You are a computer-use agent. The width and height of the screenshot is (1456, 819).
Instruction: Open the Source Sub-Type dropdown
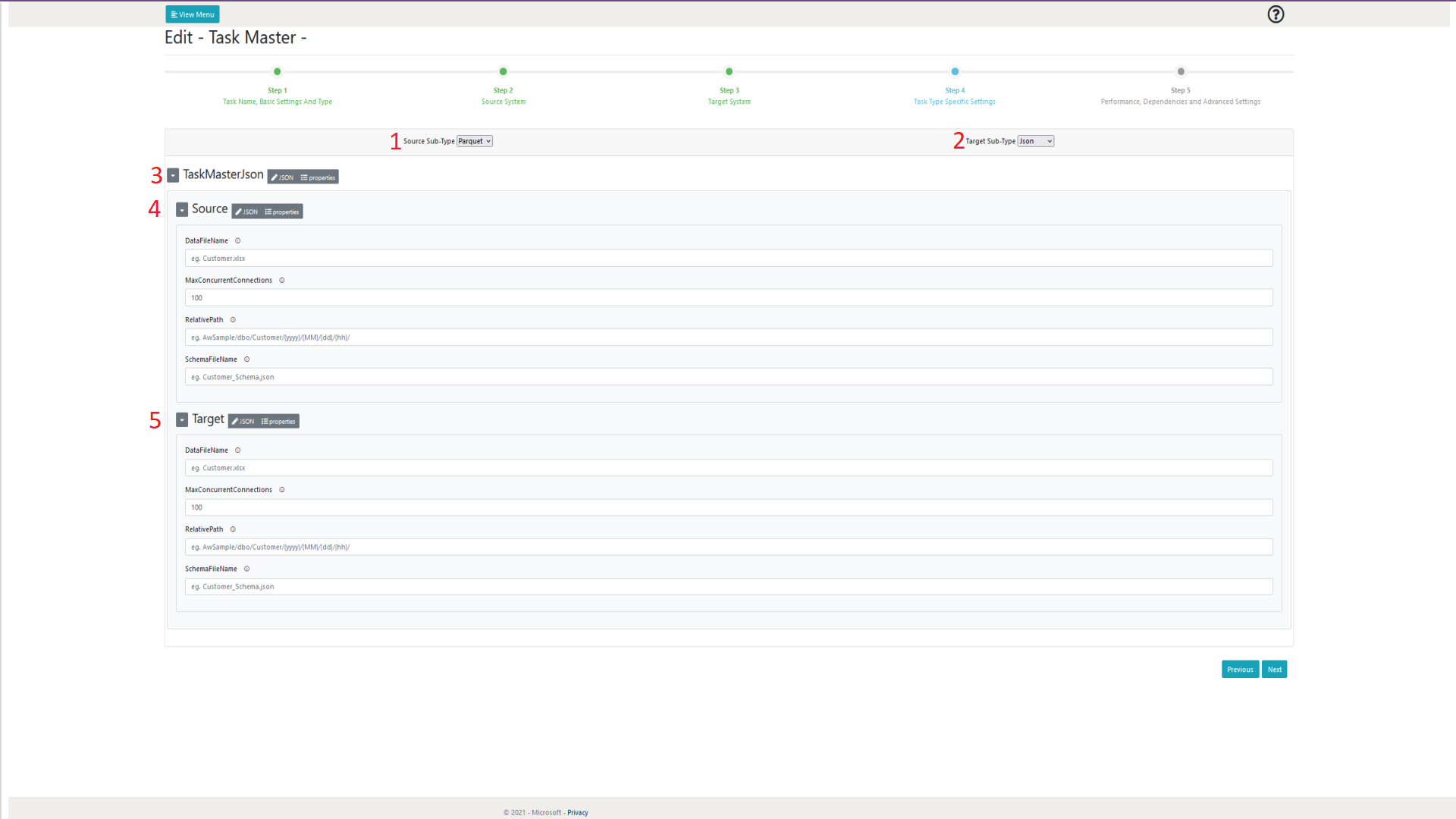tap(475, 141)
